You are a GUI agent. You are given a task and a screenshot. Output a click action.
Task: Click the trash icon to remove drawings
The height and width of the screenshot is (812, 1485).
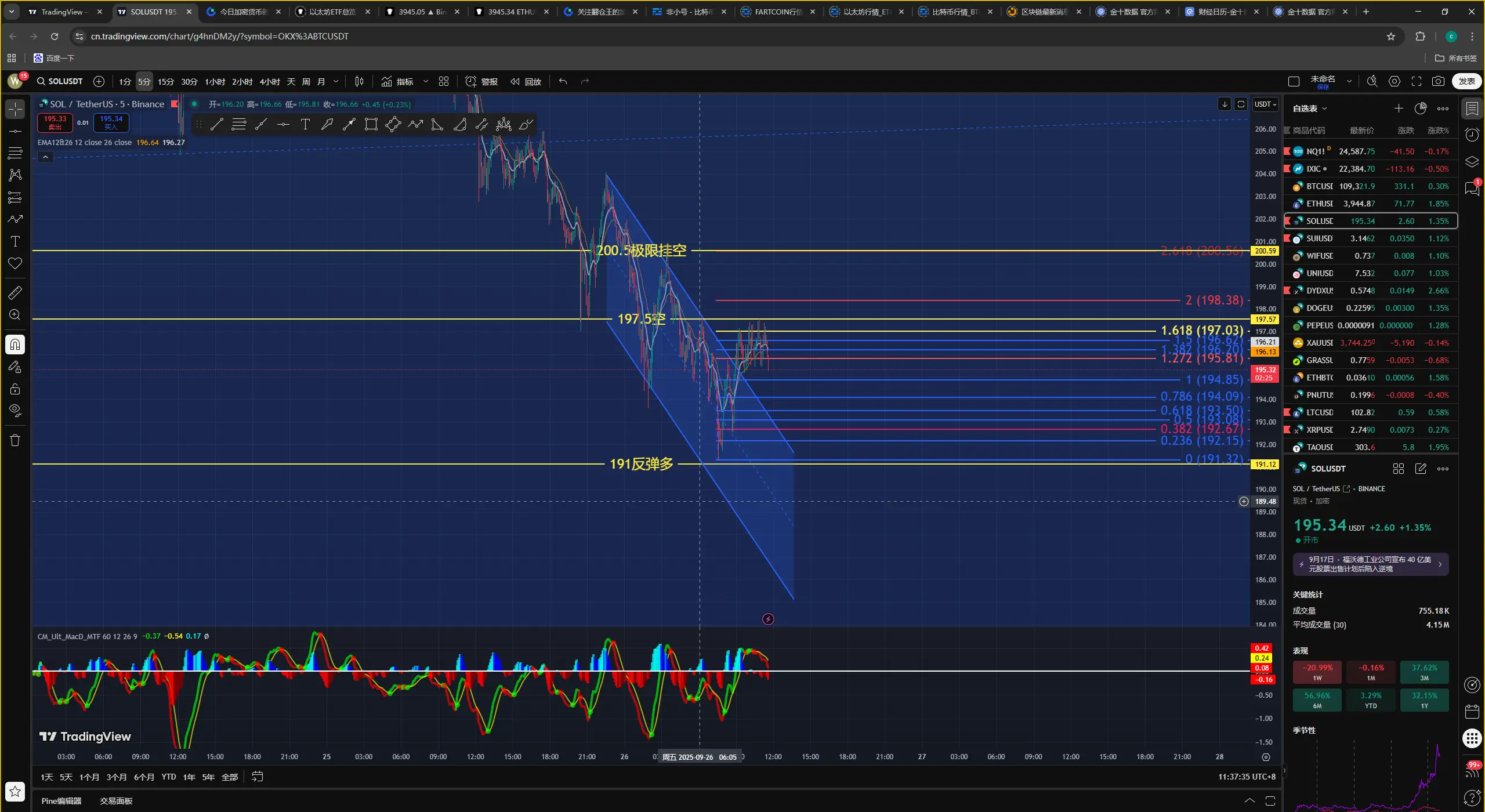pos(15,440)
